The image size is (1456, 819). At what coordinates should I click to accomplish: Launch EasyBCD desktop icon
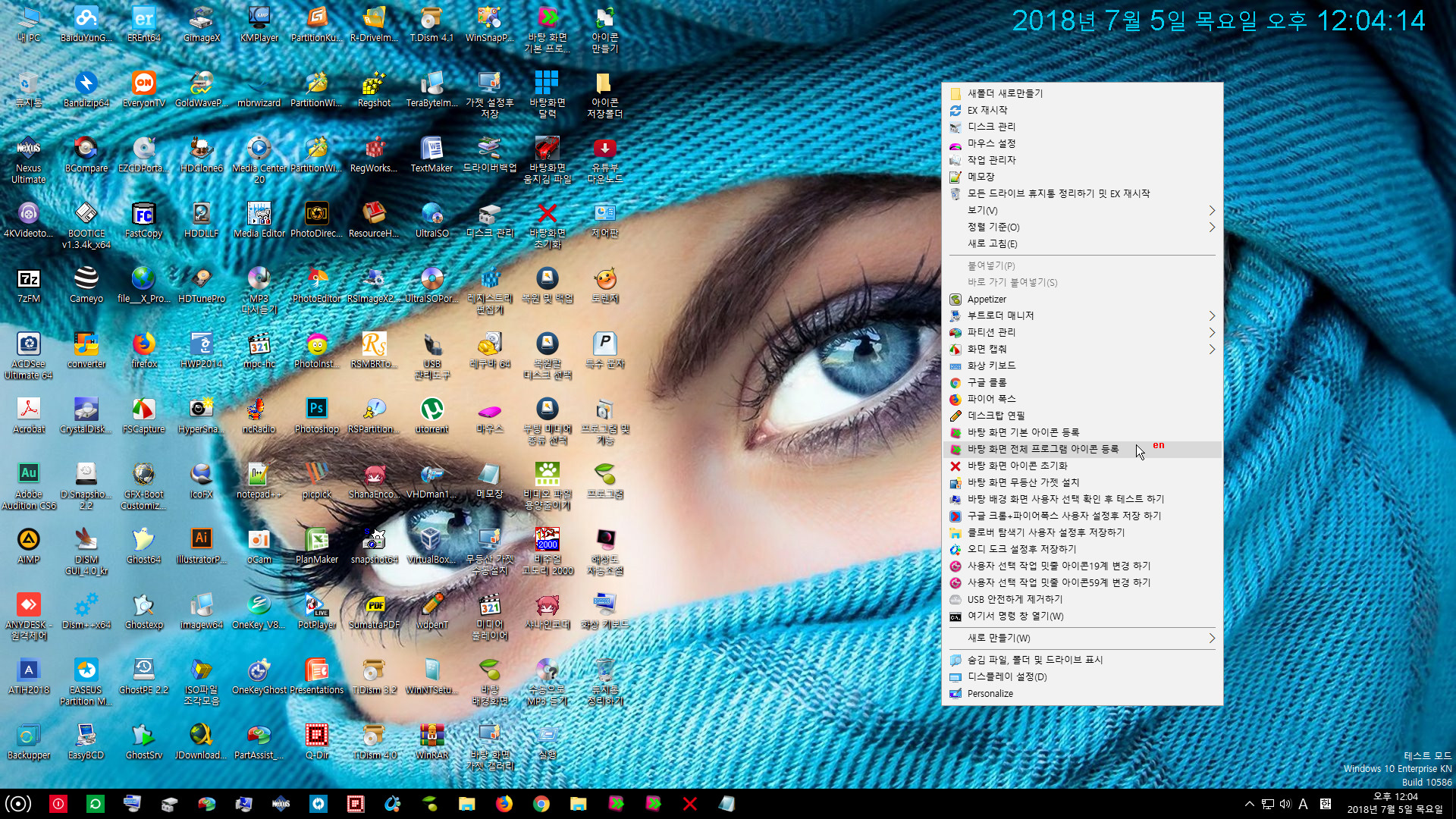pos(86,742)
